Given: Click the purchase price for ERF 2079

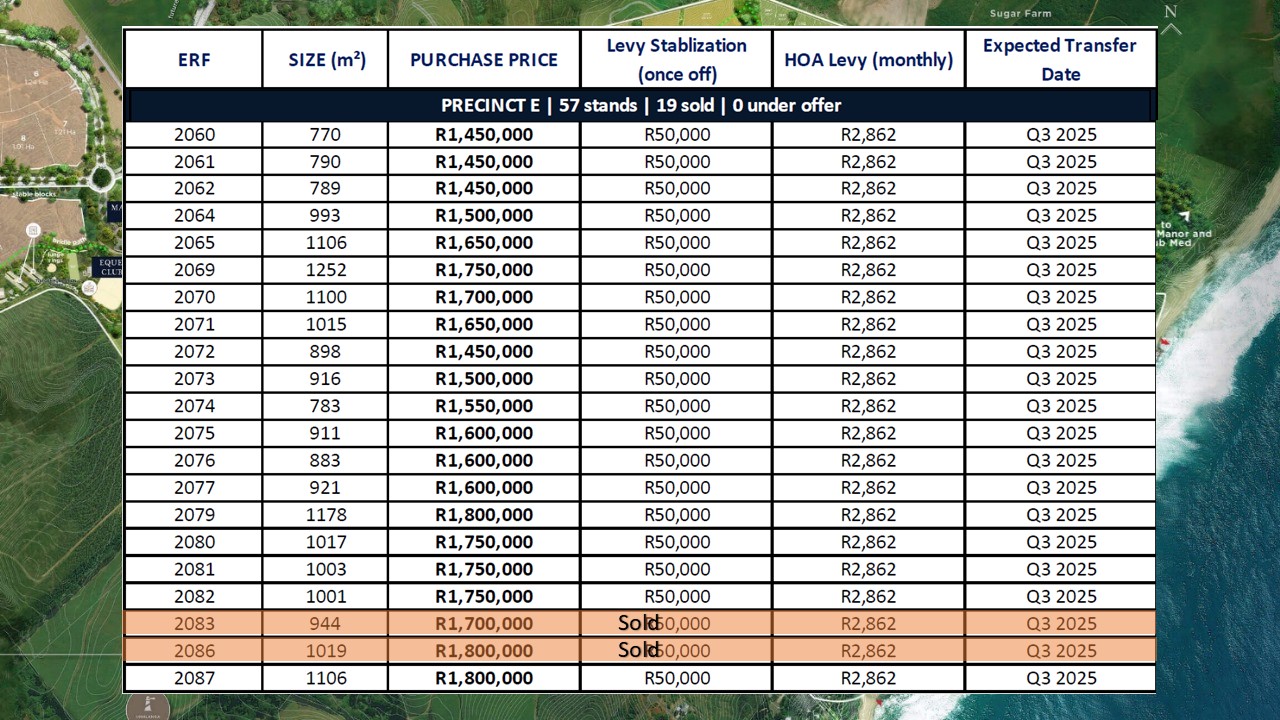Looking at the screenshot, I should coord(484,514).
